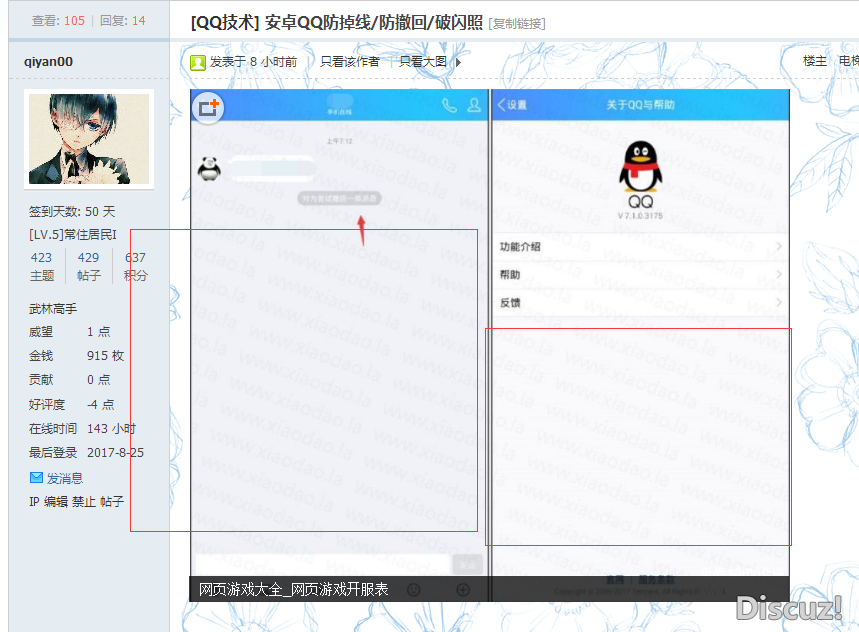Click the chat message input field
The image size is (859, 632).
pyautogui.click(x=323, y=564)
